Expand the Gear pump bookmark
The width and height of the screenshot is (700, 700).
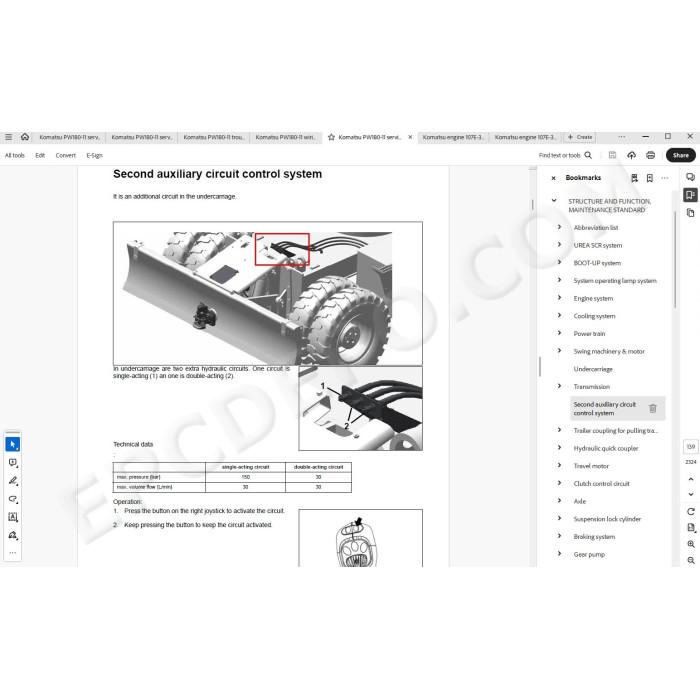559,554
